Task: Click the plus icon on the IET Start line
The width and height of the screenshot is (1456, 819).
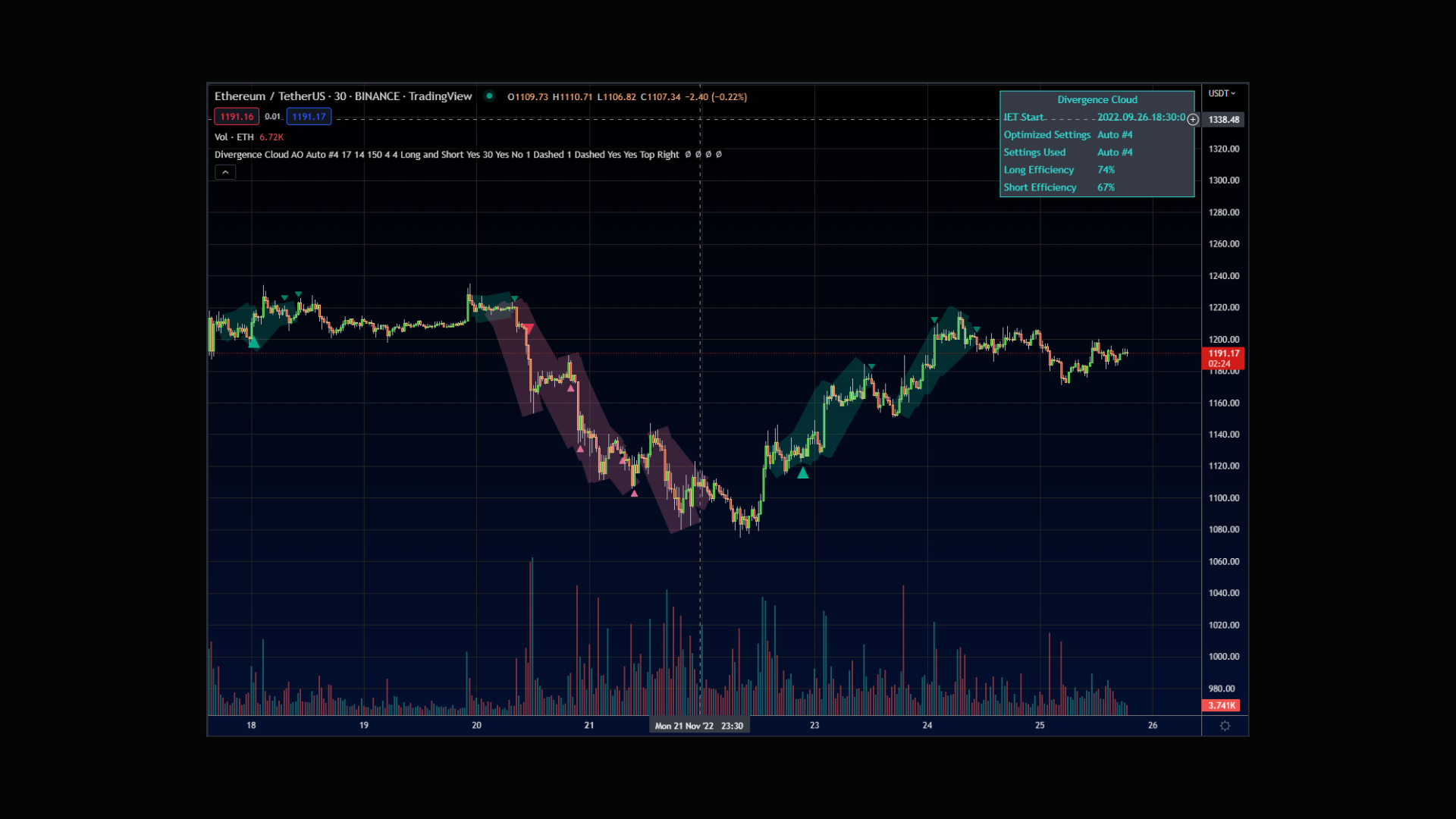Action: tap(1192, 119)
